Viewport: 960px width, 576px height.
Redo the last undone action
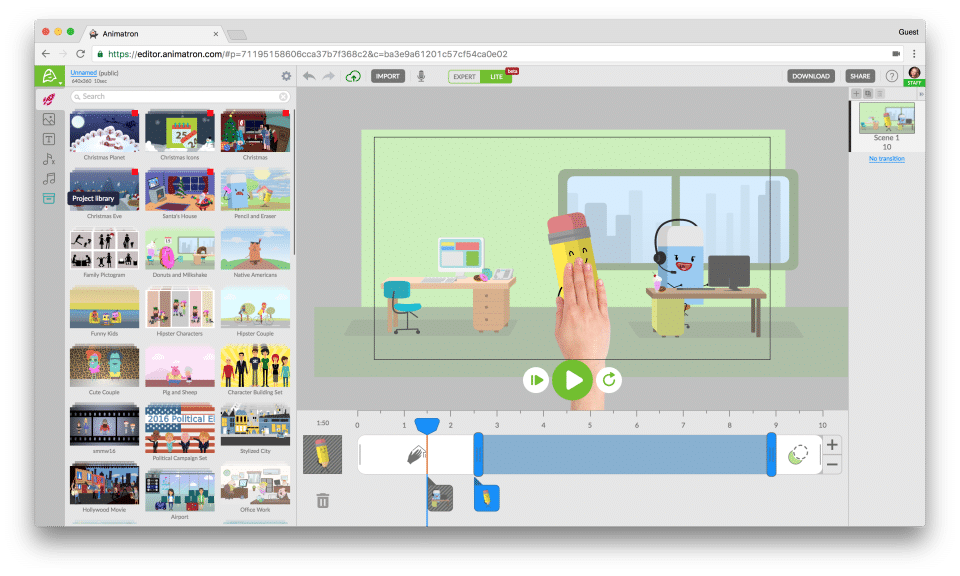[x=329, y=76]
